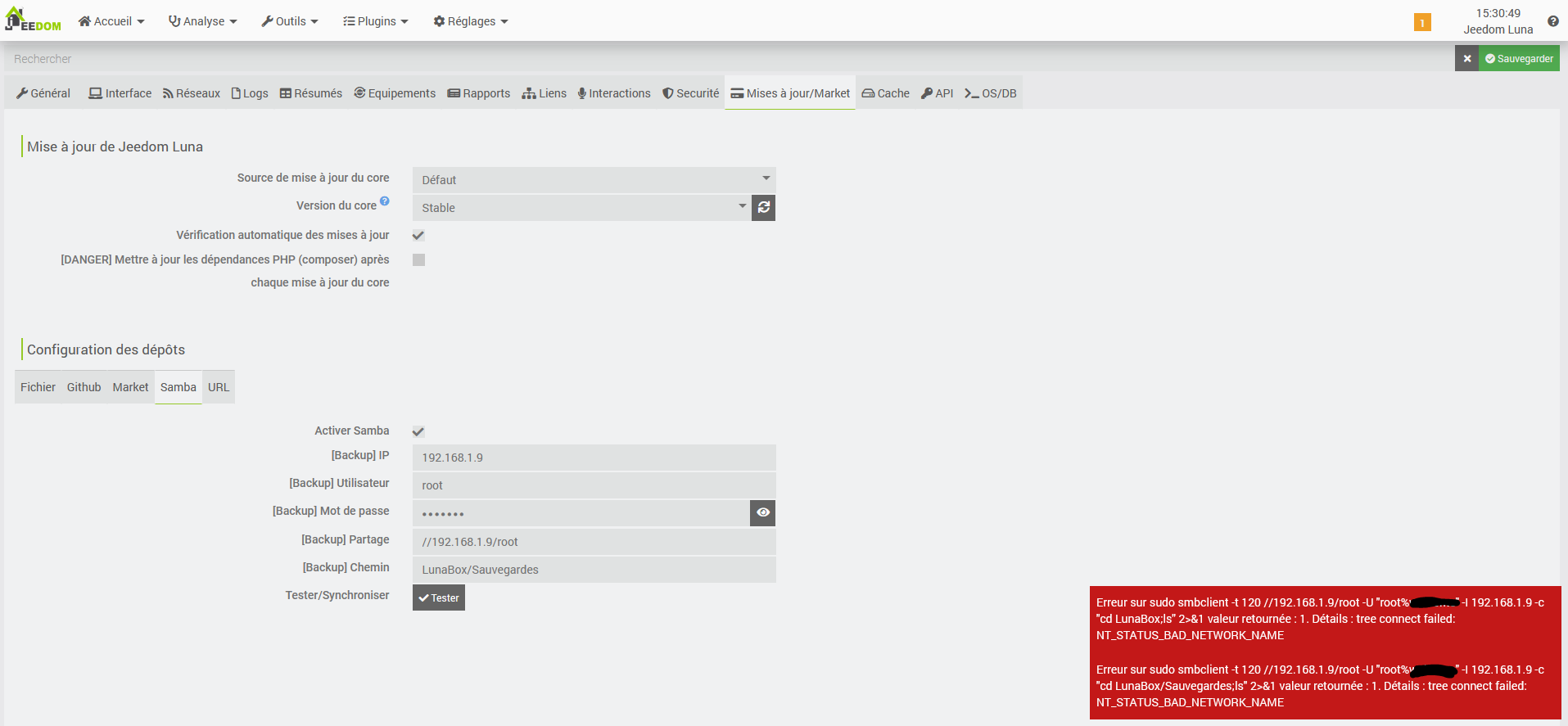Switch to the Logs tab
This screenshot has height=726, width=1568.
click(250, 93)
